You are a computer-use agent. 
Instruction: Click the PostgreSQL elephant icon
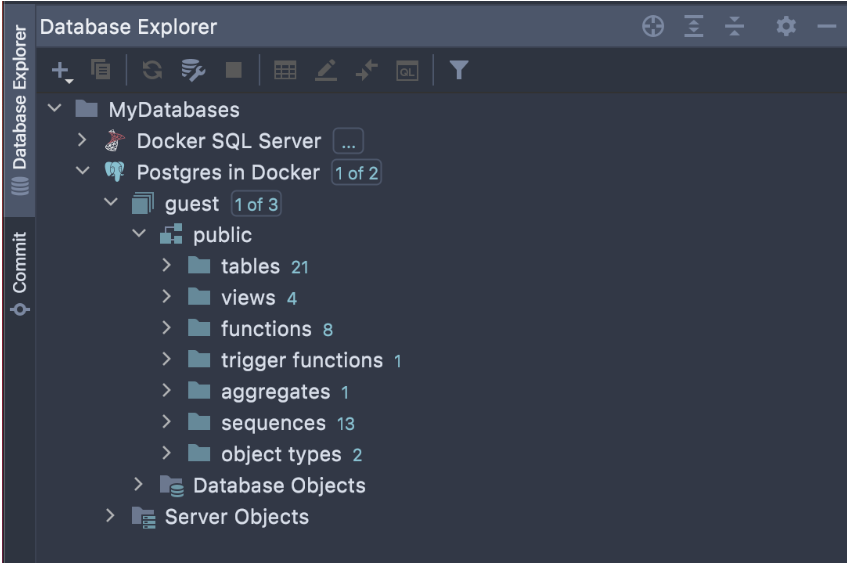coord(115,172)
